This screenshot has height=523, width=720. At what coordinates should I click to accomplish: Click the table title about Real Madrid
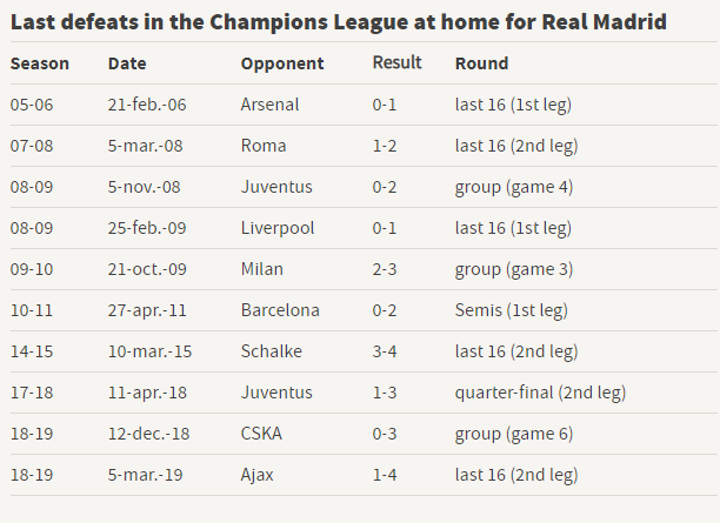[338, 21]
